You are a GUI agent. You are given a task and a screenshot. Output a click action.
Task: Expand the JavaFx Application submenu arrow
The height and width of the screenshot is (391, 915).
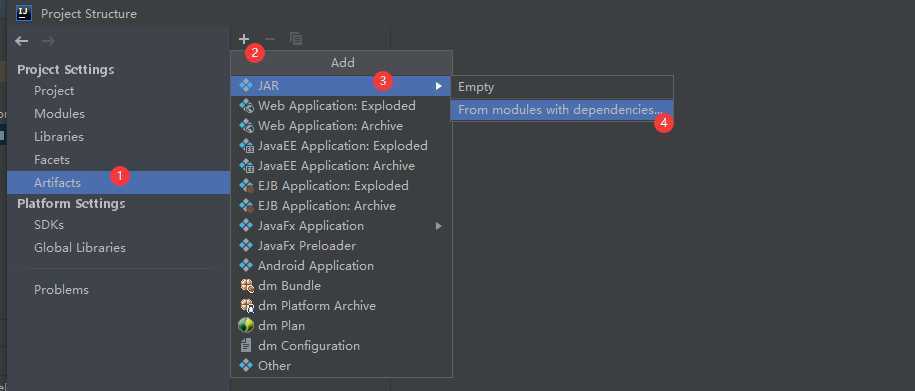(438, 226)
